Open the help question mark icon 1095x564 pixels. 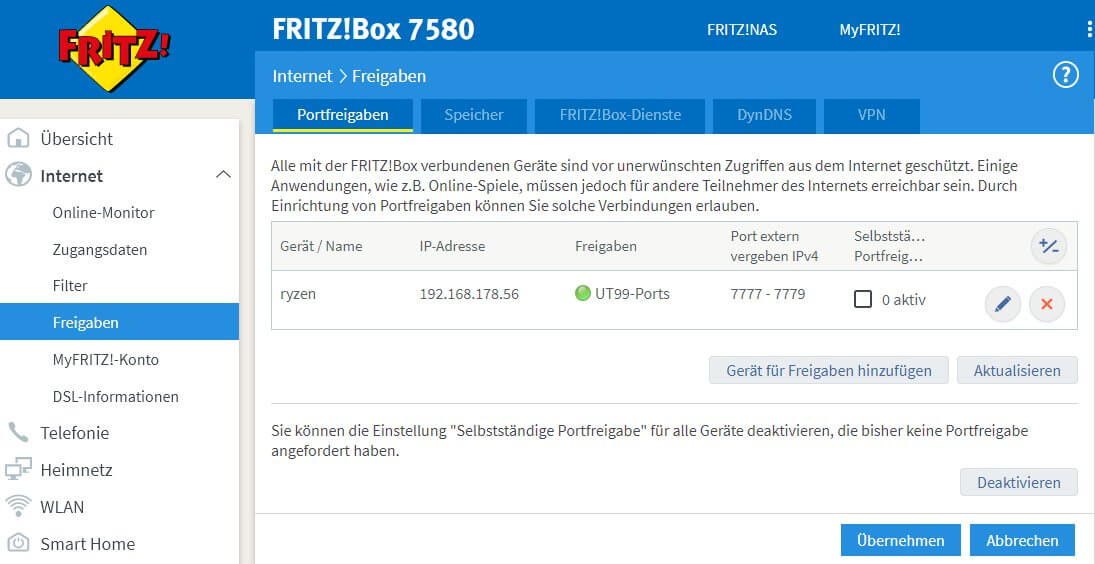pyautogui.click(x=1065, y=75)
